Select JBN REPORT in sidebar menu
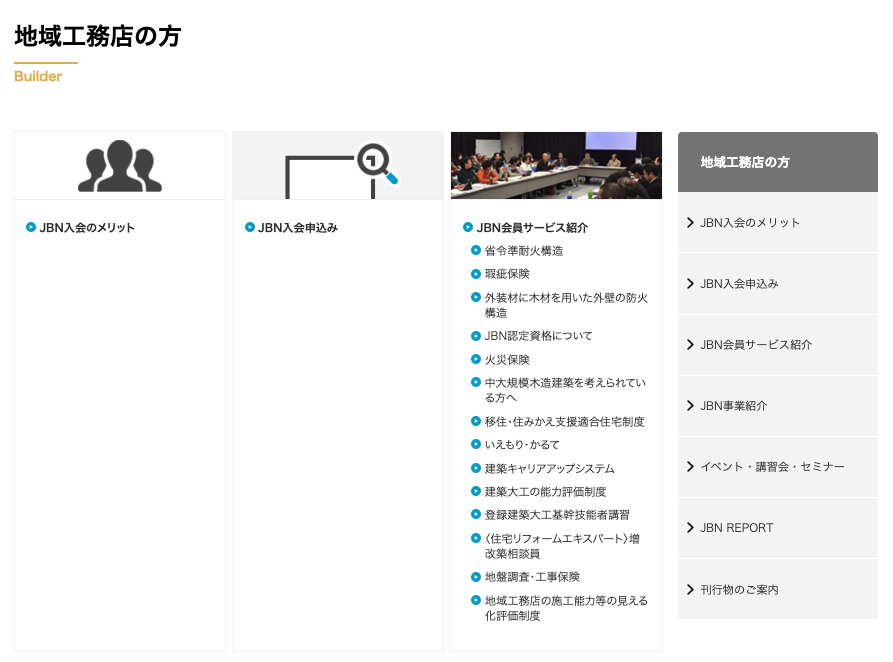 (737, 528)
